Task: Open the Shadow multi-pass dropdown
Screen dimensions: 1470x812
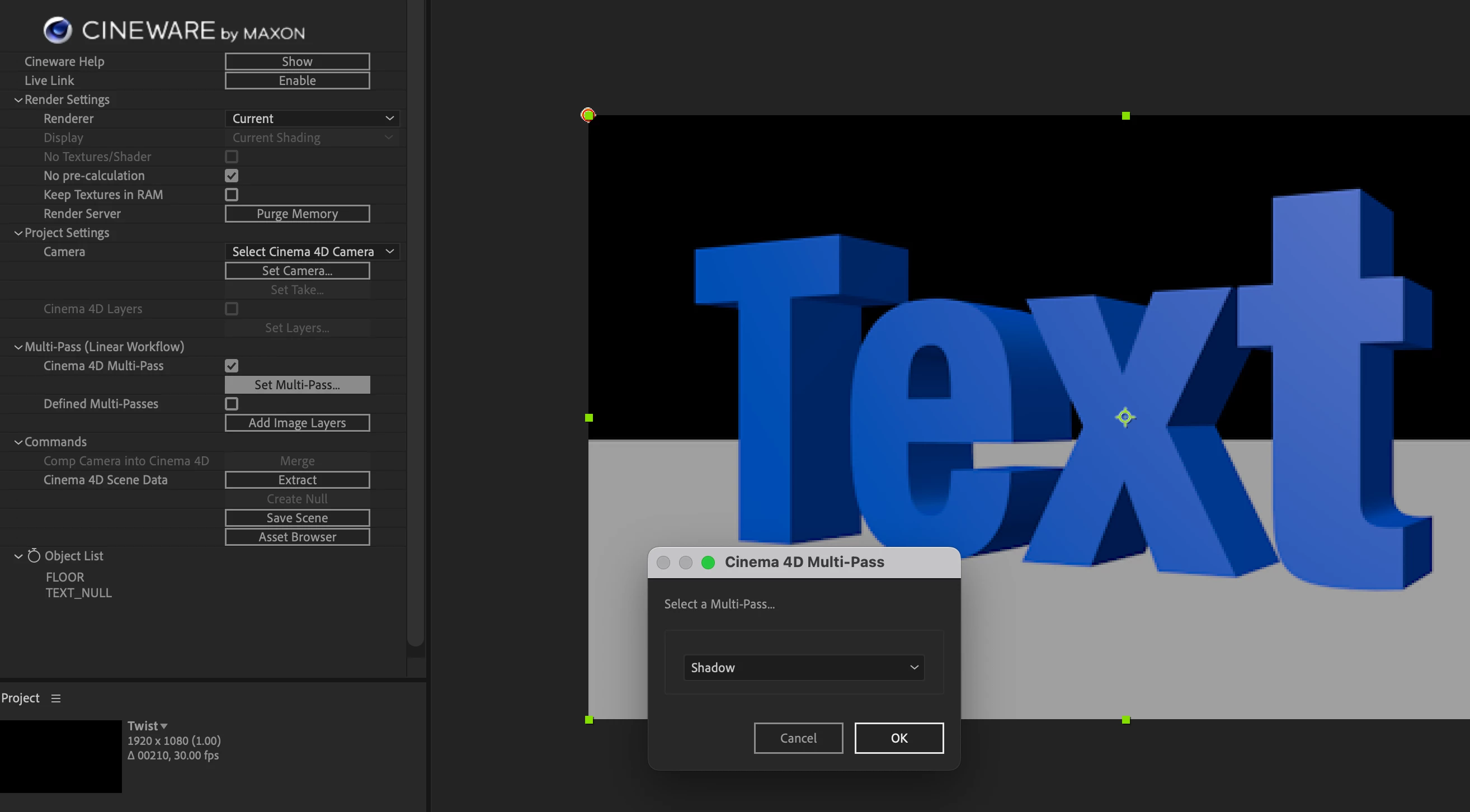Action: pos(803,668)
